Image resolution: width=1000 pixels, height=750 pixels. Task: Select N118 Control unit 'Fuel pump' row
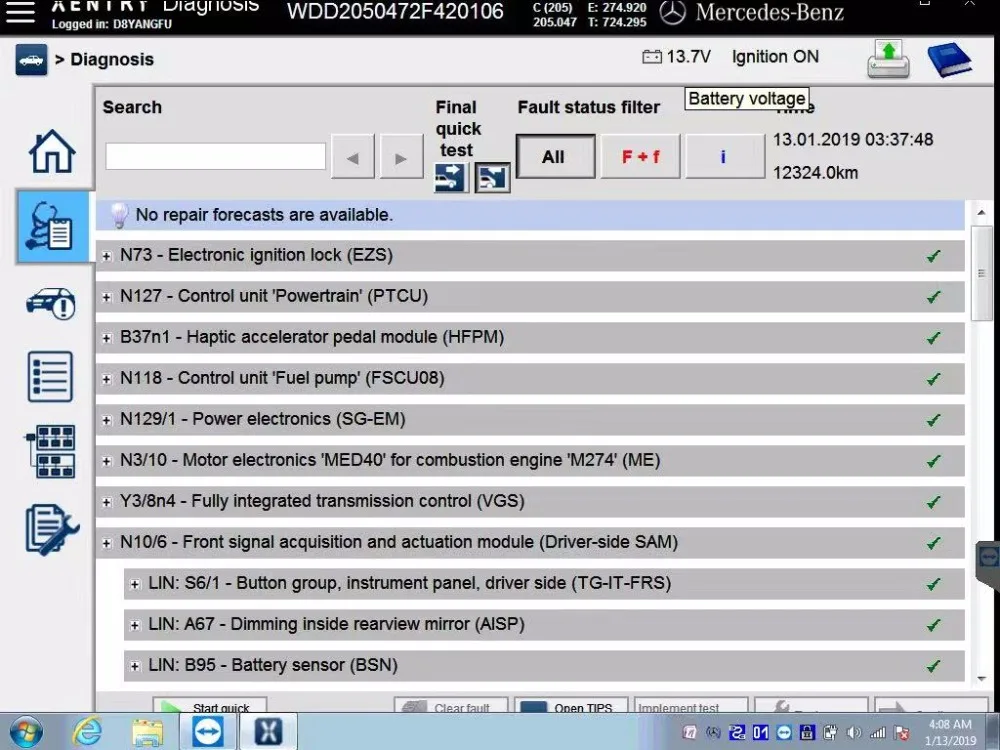tap(530, 378)
